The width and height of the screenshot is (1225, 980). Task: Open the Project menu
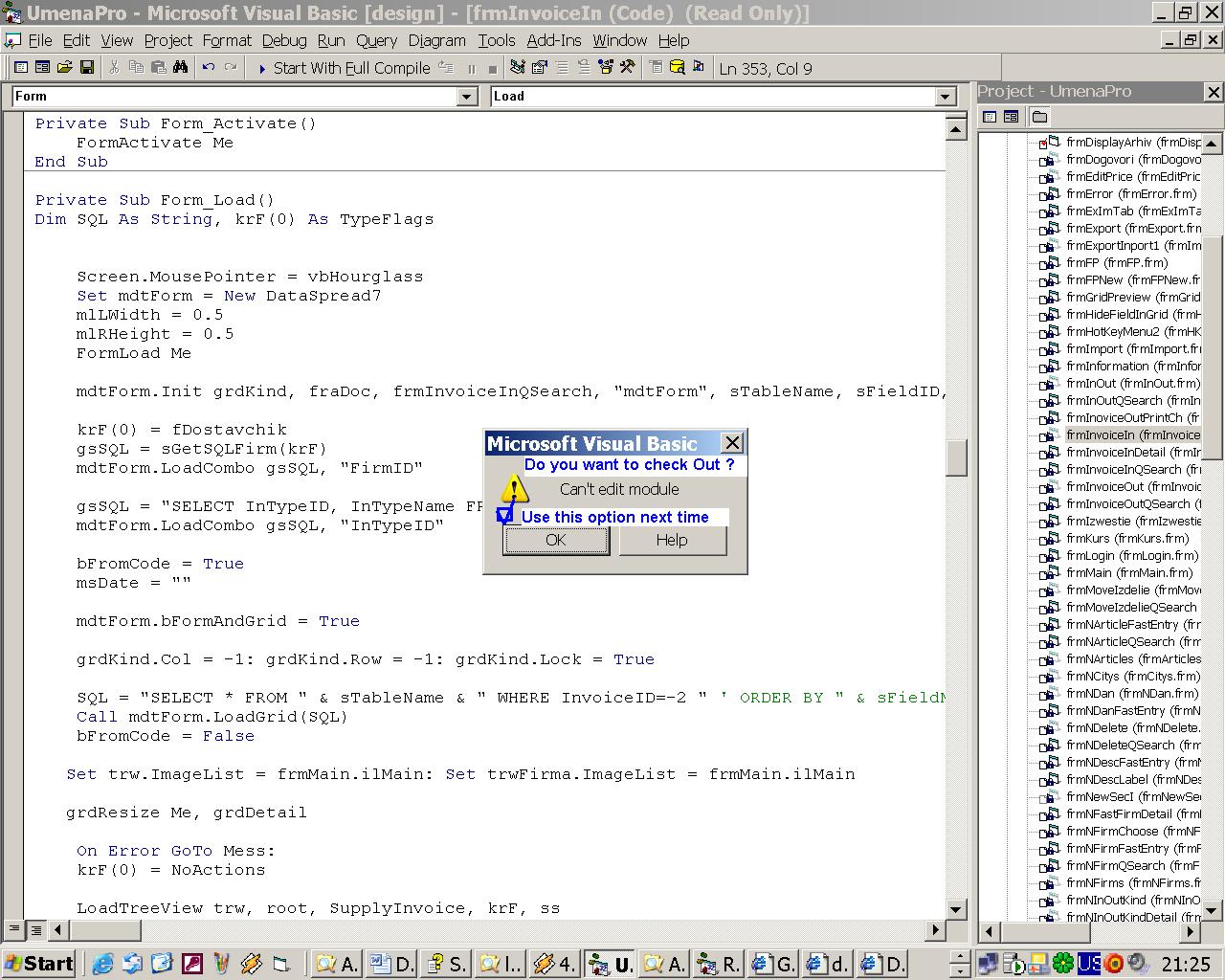(x=168, y=40)
